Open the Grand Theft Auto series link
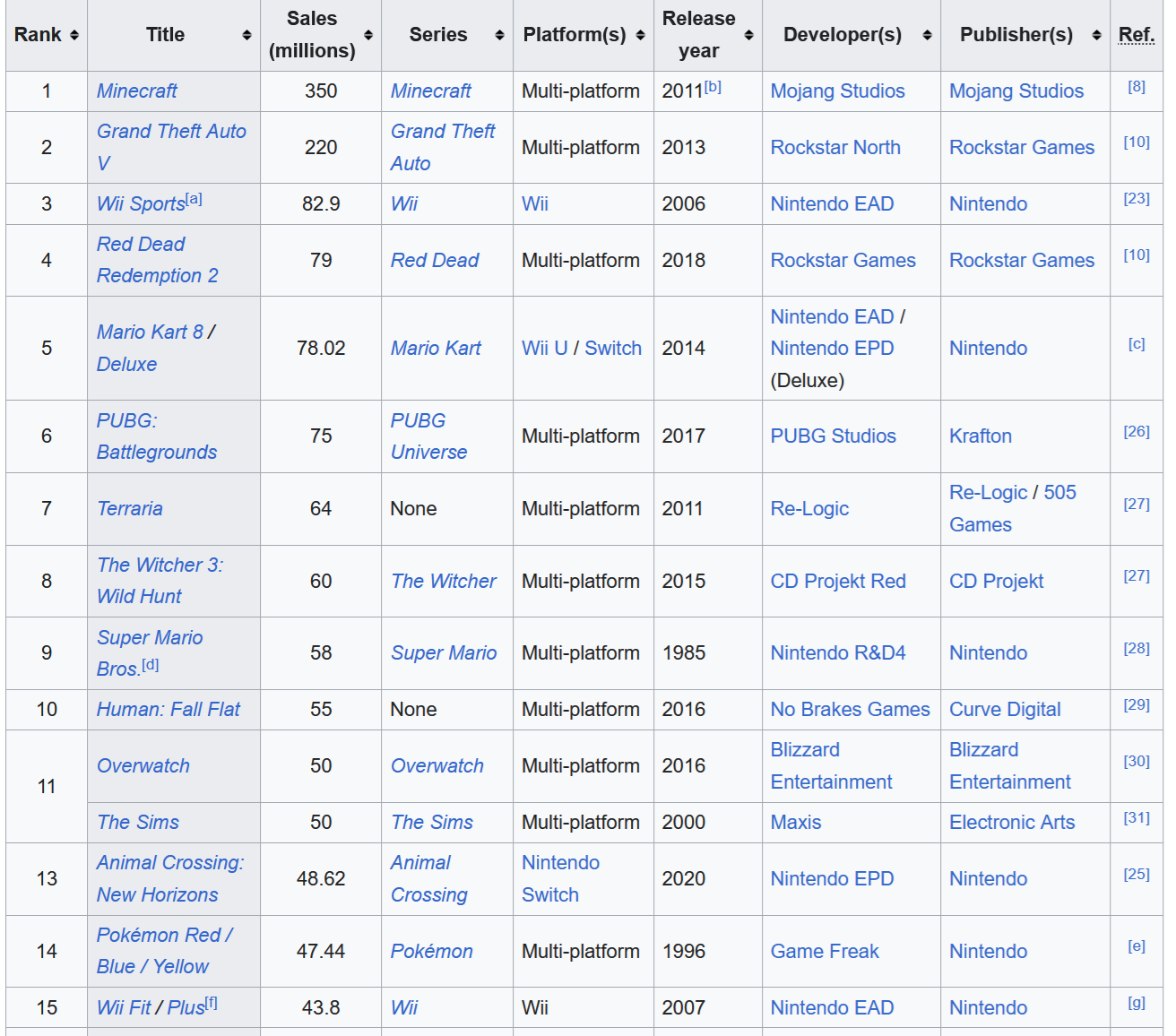 (x=443, y=147)
